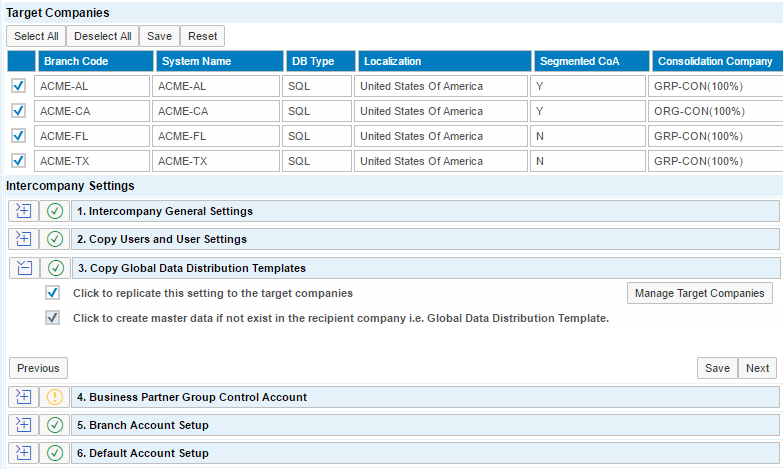Click green check icon beside Branch Account Setup
Viewport: 783px width, 469px height.
(55, 425)
